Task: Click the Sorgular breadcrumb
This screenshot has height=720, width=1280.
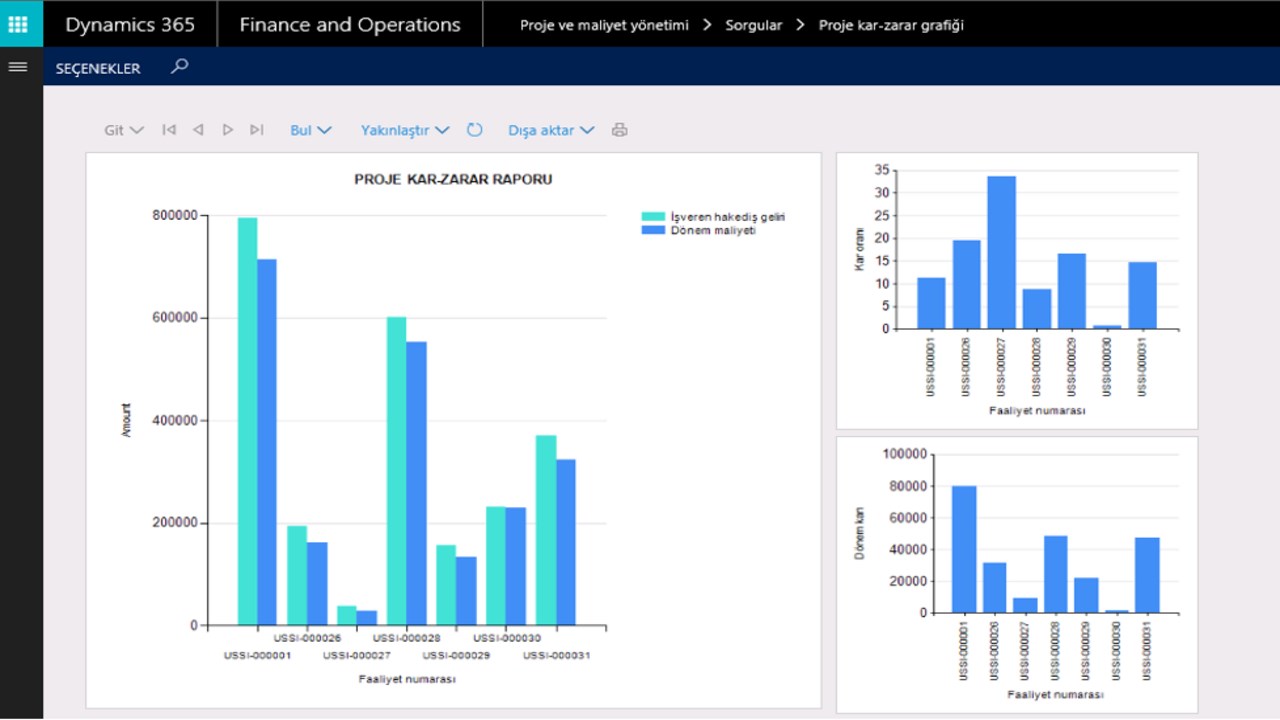Action: 753,25
